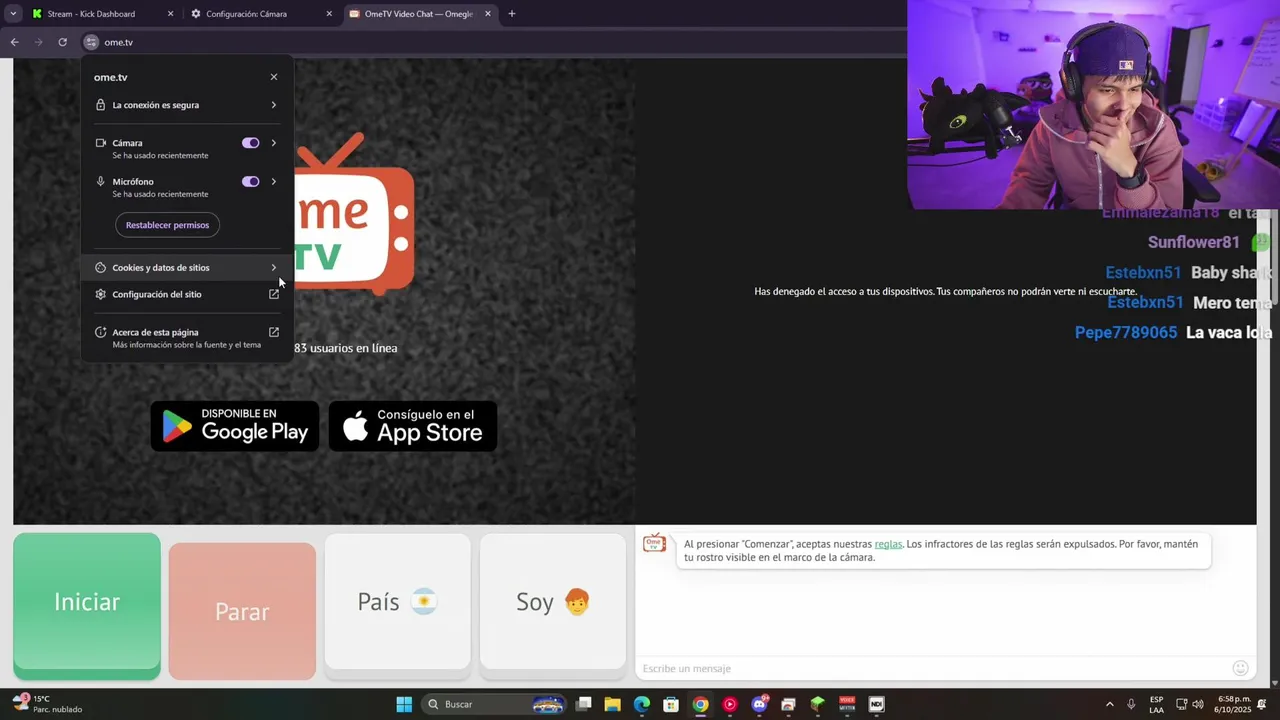Click the OmeTV avatar beside rules message
This screenshot has width=1280, height=720.
pos(654,543)
